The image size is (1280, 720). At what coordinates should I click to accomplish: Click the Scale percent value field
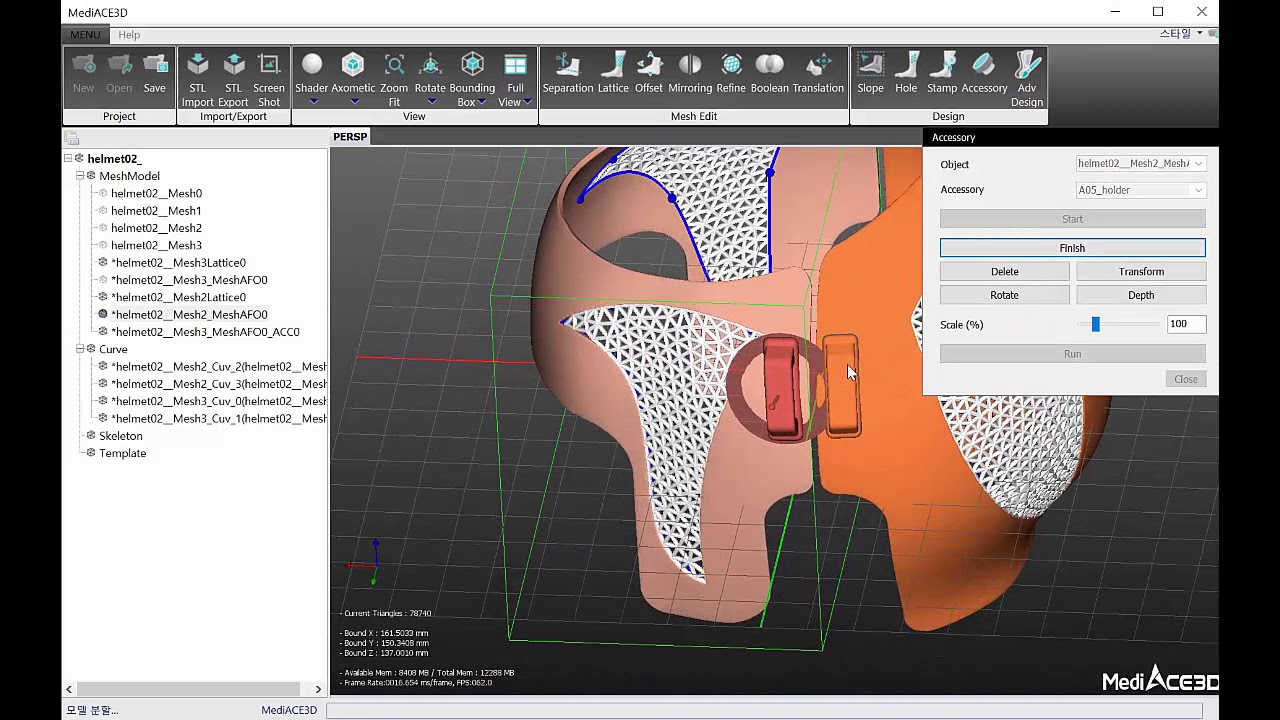[x=1186, y=324]
